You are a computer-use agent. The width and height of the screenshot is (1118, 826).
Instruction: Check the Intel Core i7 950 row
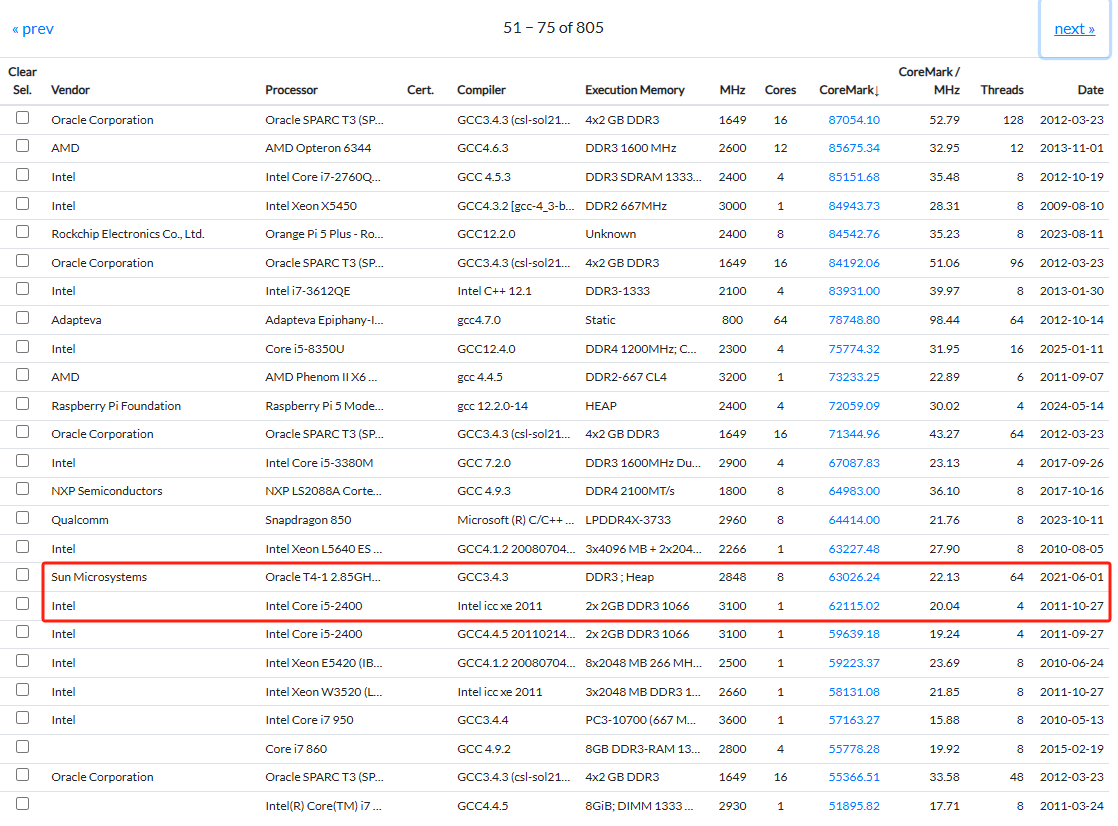pyautogui.click(x=23, y=718)
